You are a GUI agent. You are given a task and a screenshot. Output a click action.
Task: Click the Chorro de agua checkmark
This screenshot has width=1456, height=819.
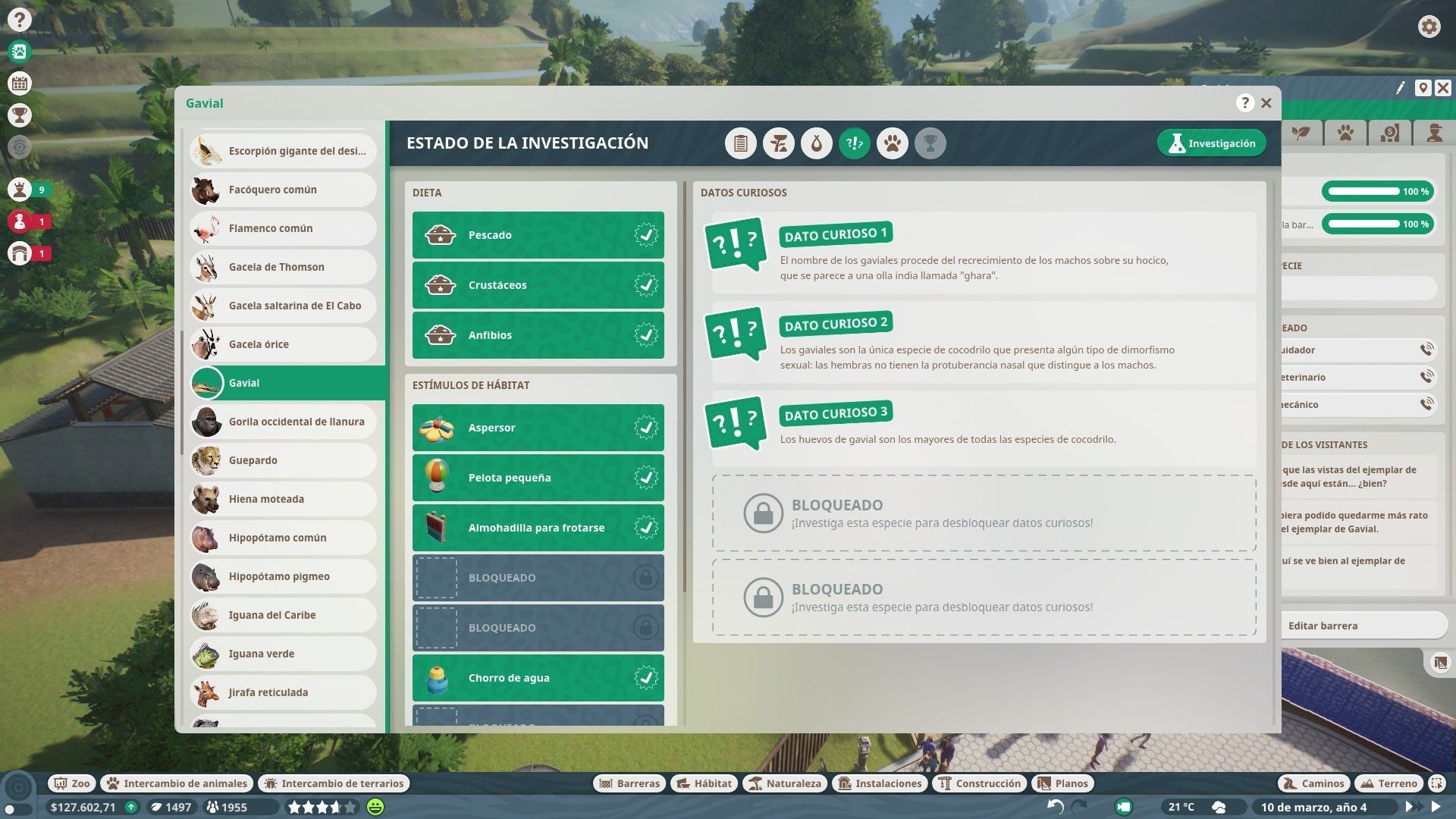click(645, 678)
